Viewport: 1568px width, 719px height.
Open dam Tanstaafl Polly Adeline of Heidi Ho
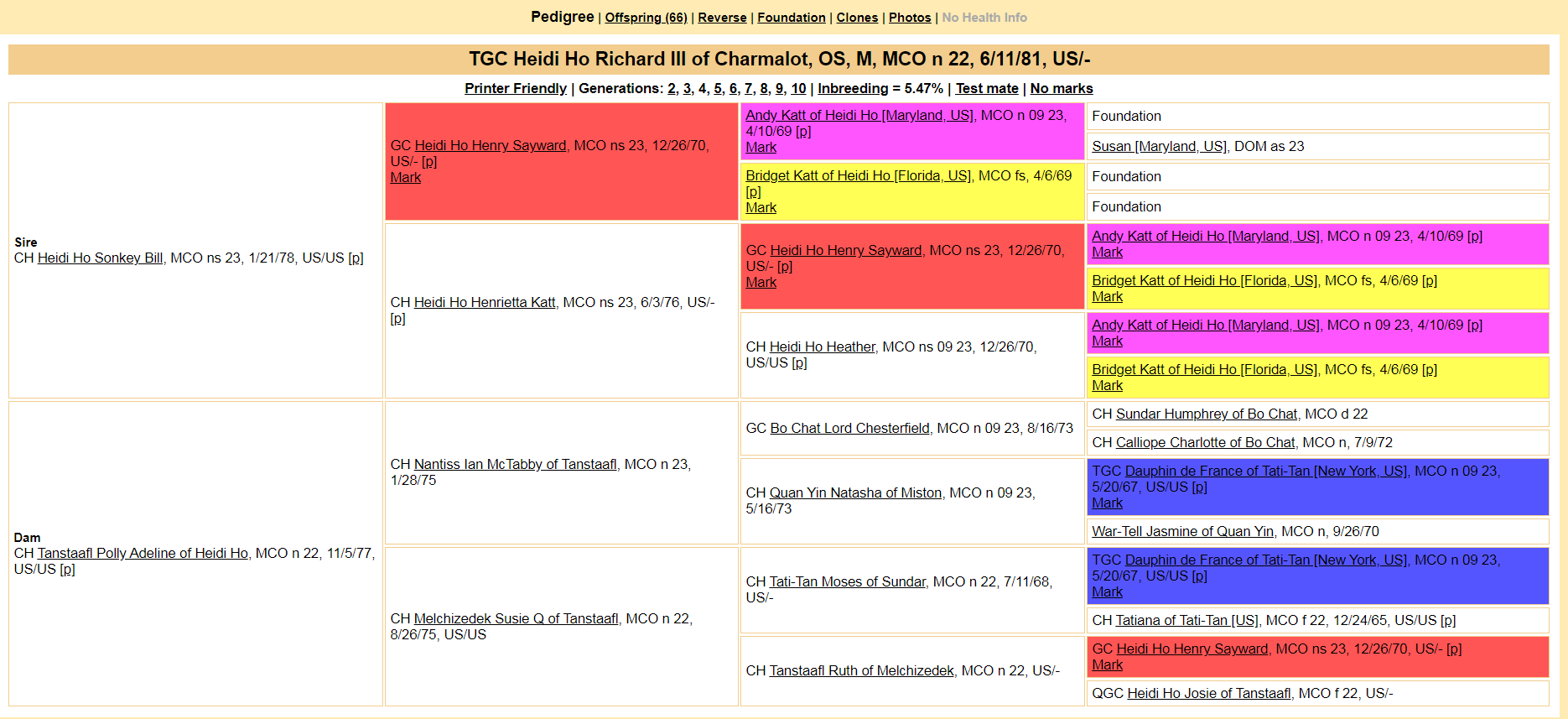(143, 553)
